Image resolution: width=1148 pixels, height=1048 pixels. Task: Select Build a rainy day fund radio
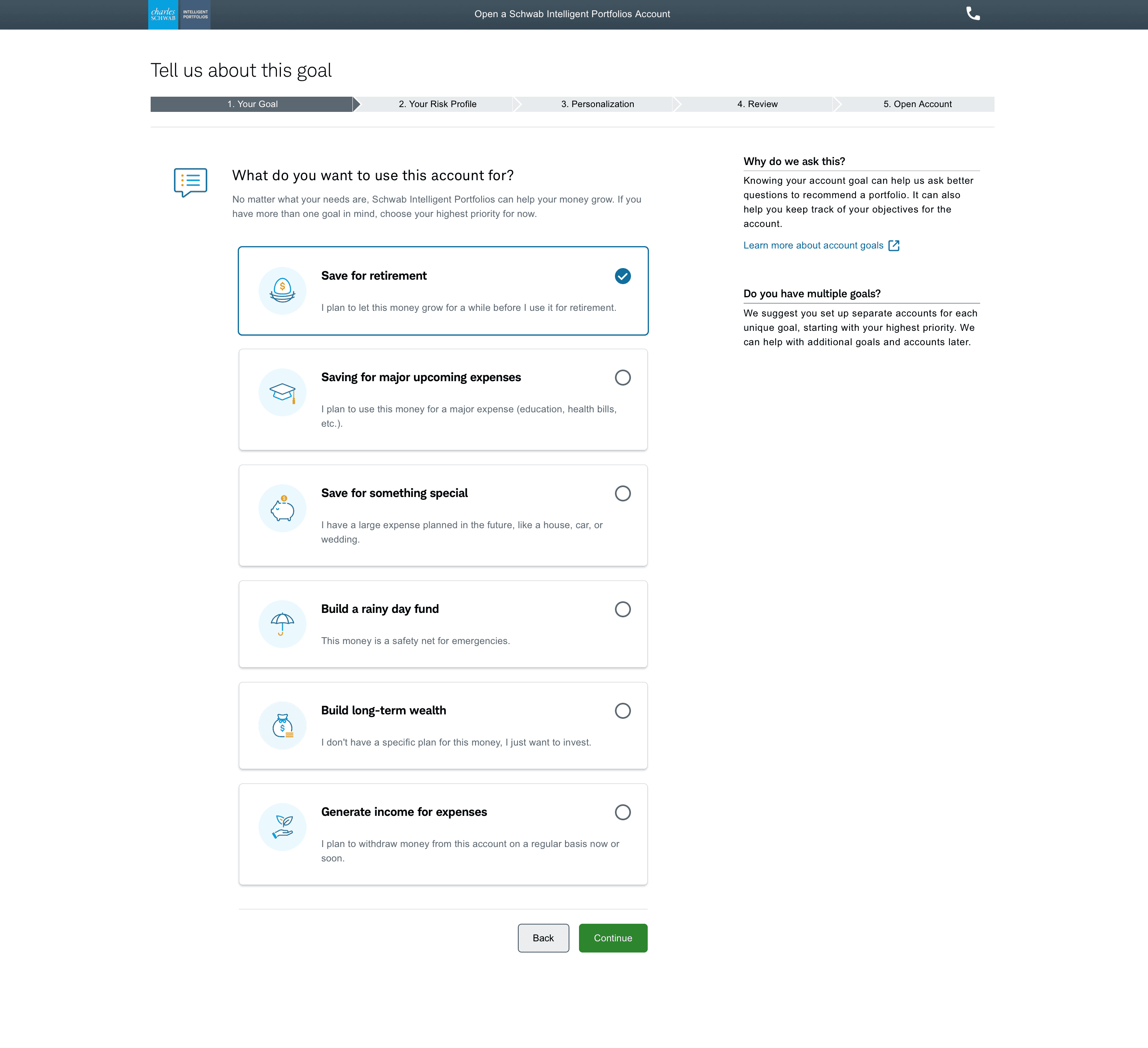pos(623,609)
